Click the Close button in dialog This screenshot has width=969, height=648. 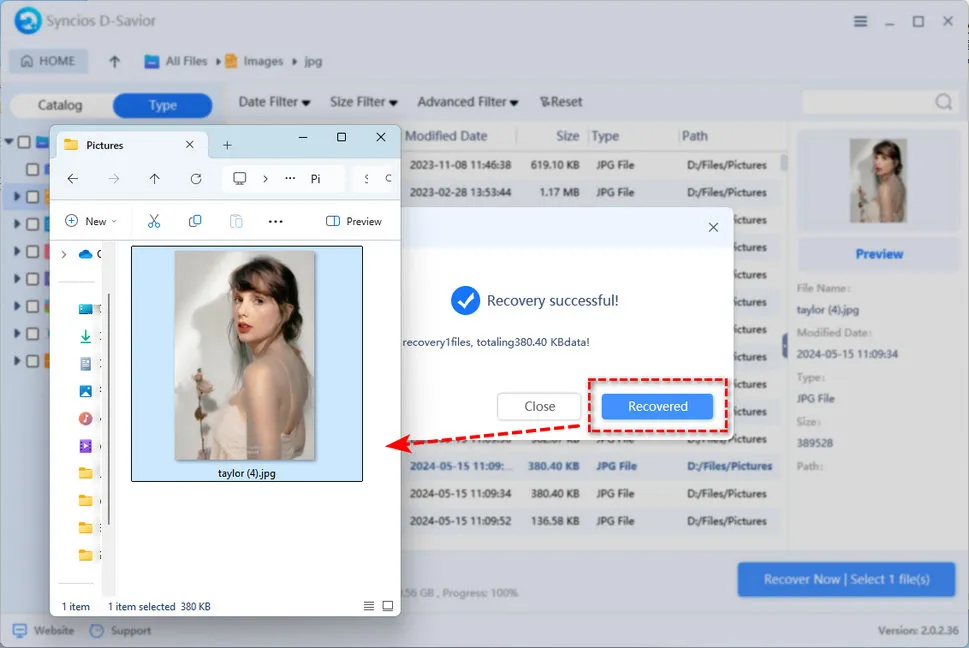click(x=540, y=406)
